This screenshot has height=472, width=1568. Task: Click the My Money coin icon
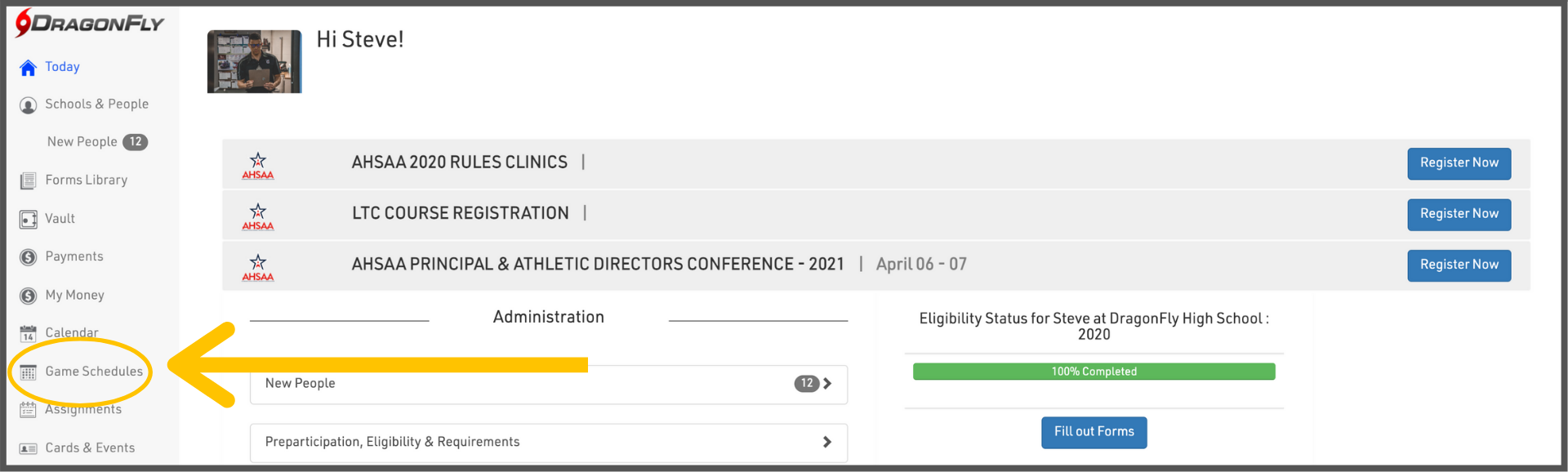coord(28,296)
